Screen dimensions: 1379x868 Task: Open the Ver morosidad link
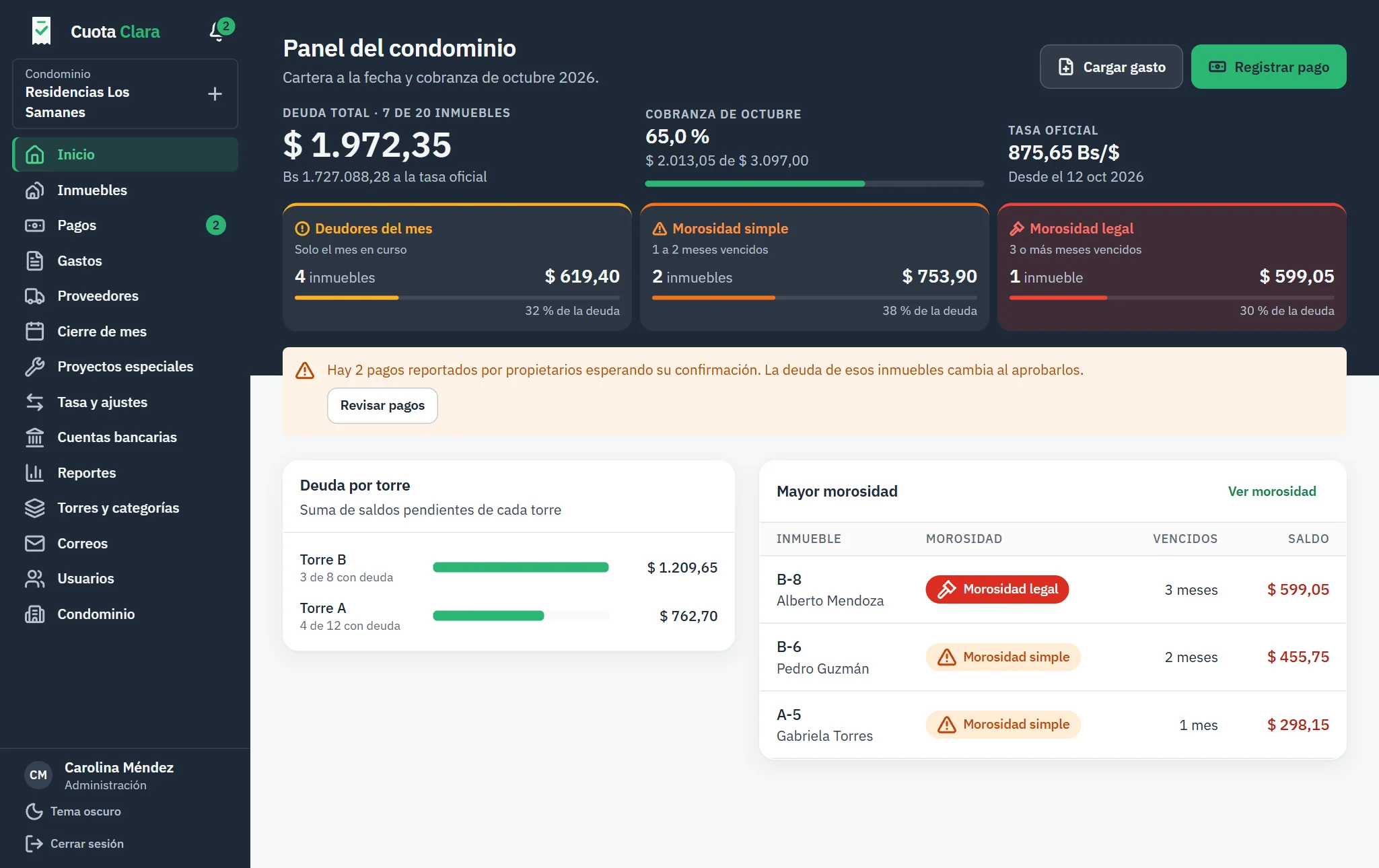[1272, 491]
